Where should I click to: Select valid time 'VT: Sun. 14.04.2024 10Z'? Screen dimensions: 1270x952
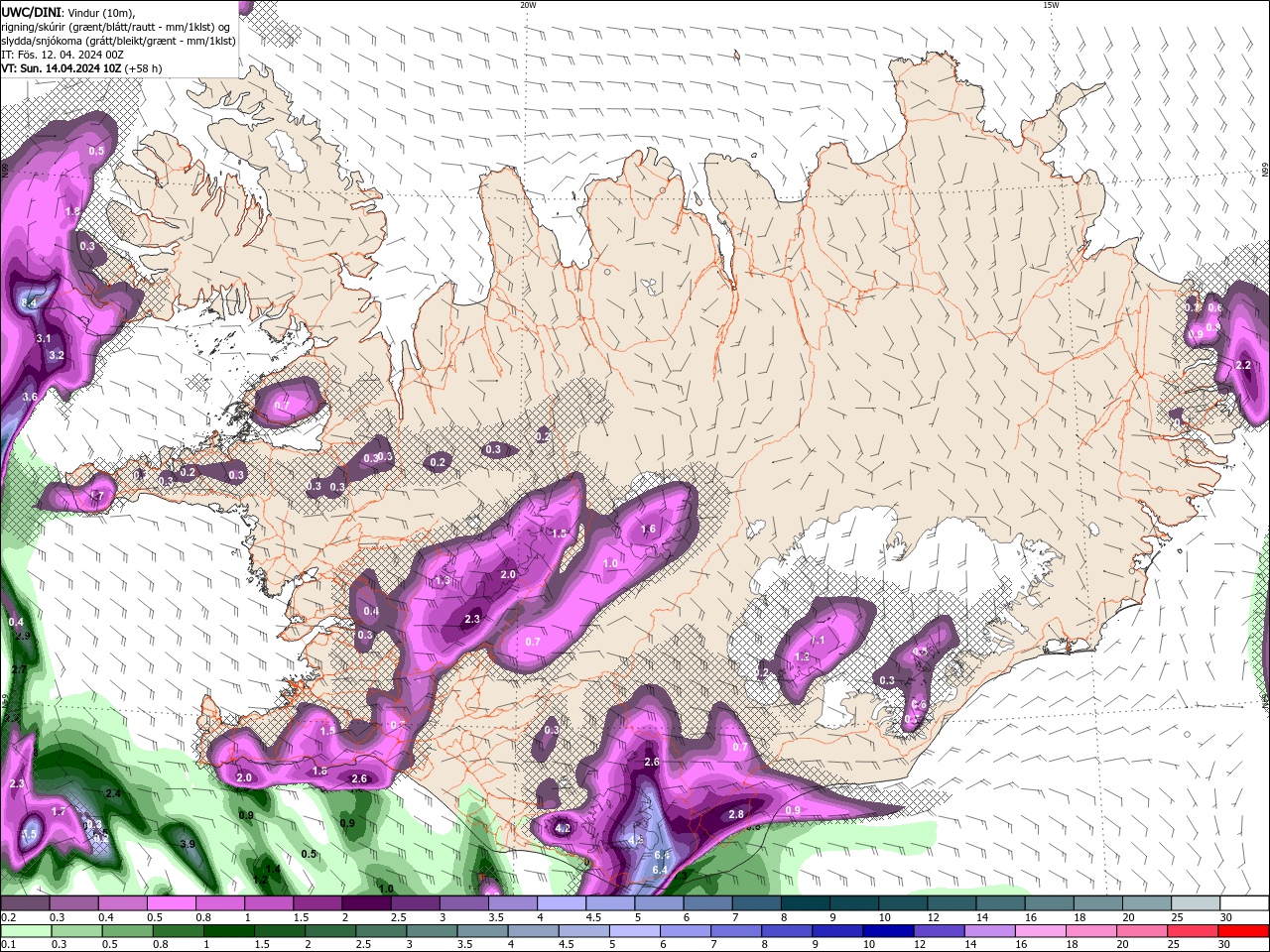(x=62, y=68)
